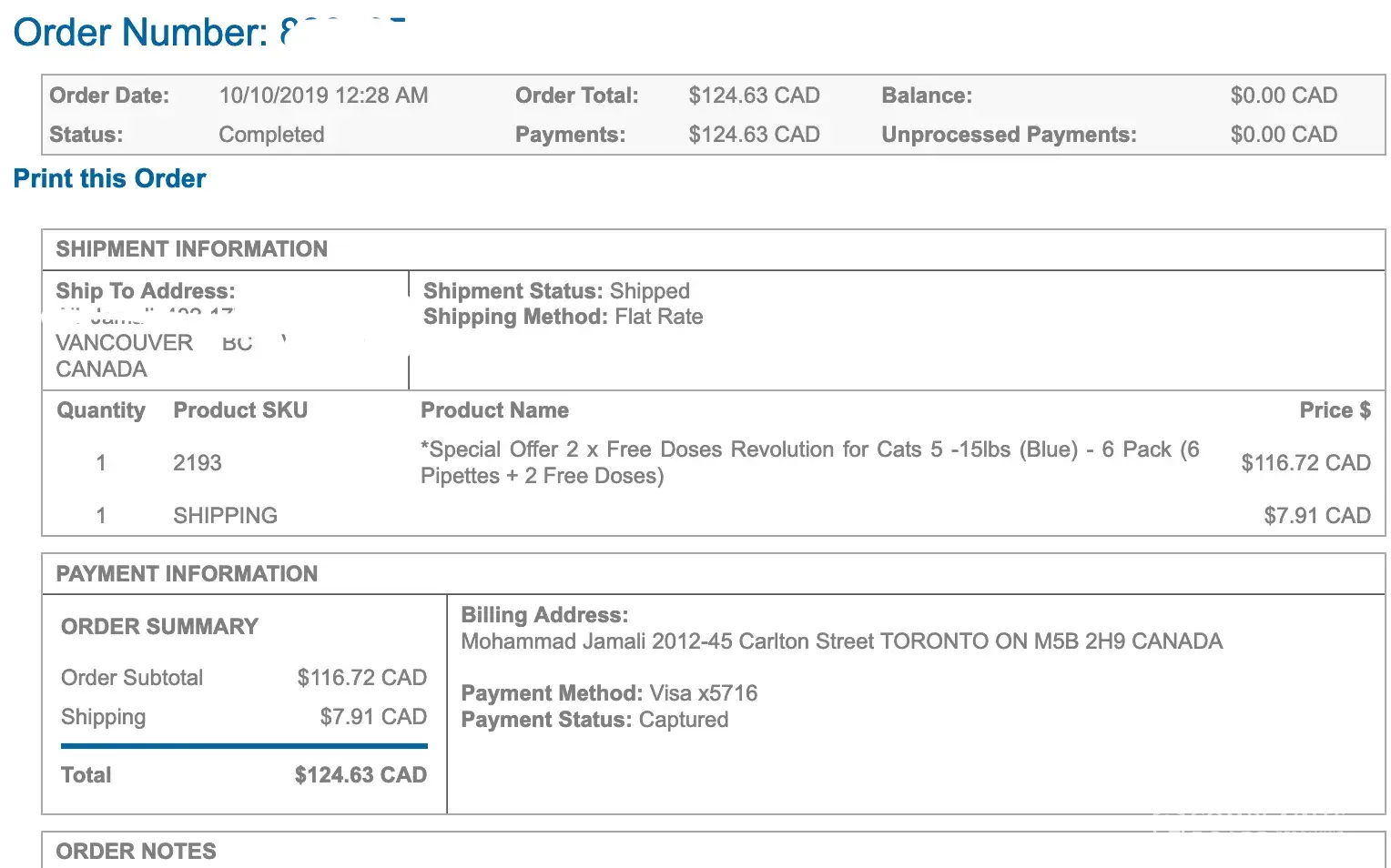The height and width of the screenshot is (868, 1391).
Task: Select product SKU 2193
Action: (198, 463)
